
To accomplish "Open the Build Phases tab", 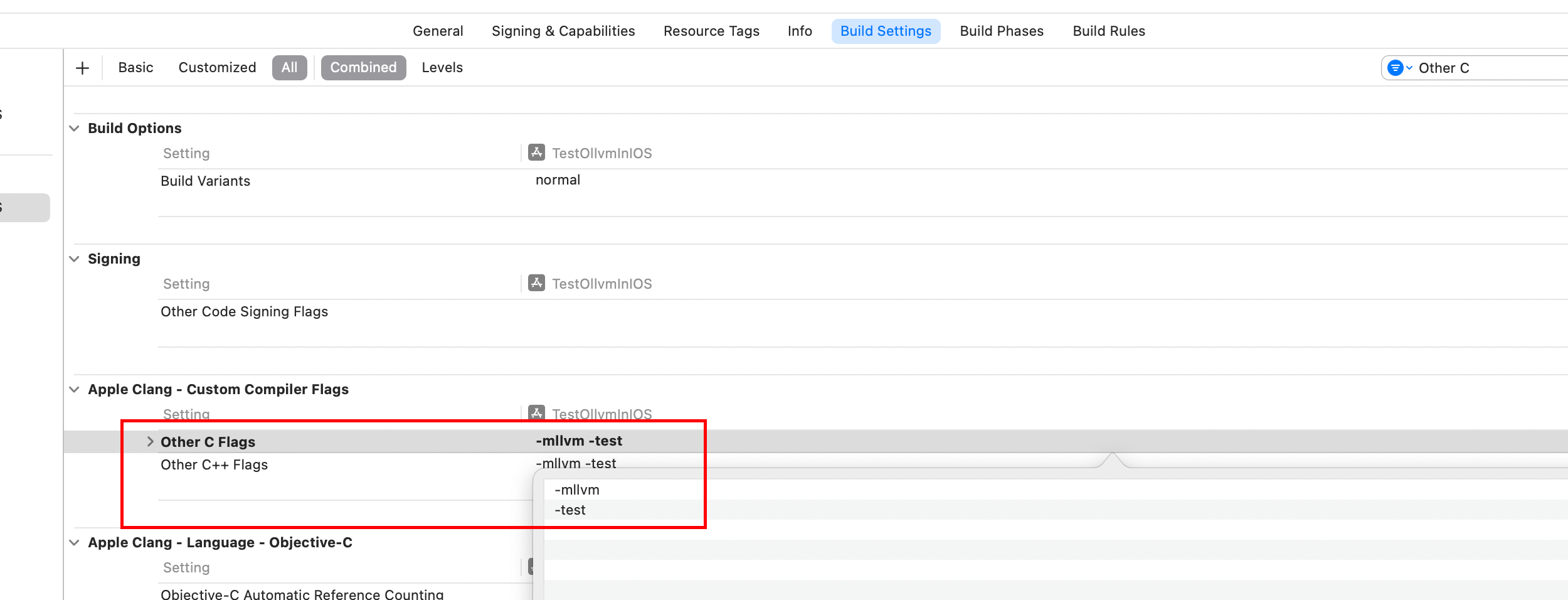I will [x=1002, y=31].
